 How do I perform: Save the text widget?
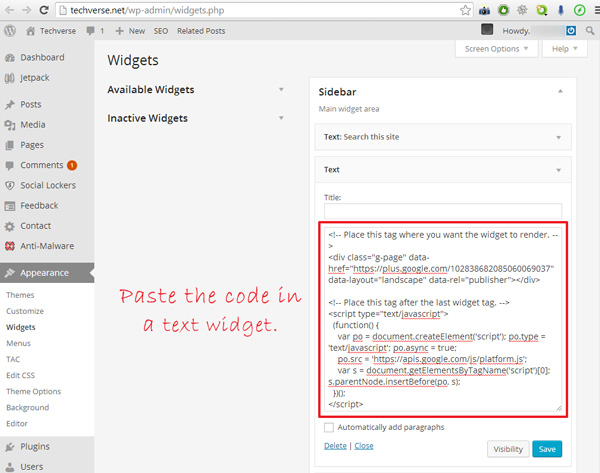pos(547,449)
